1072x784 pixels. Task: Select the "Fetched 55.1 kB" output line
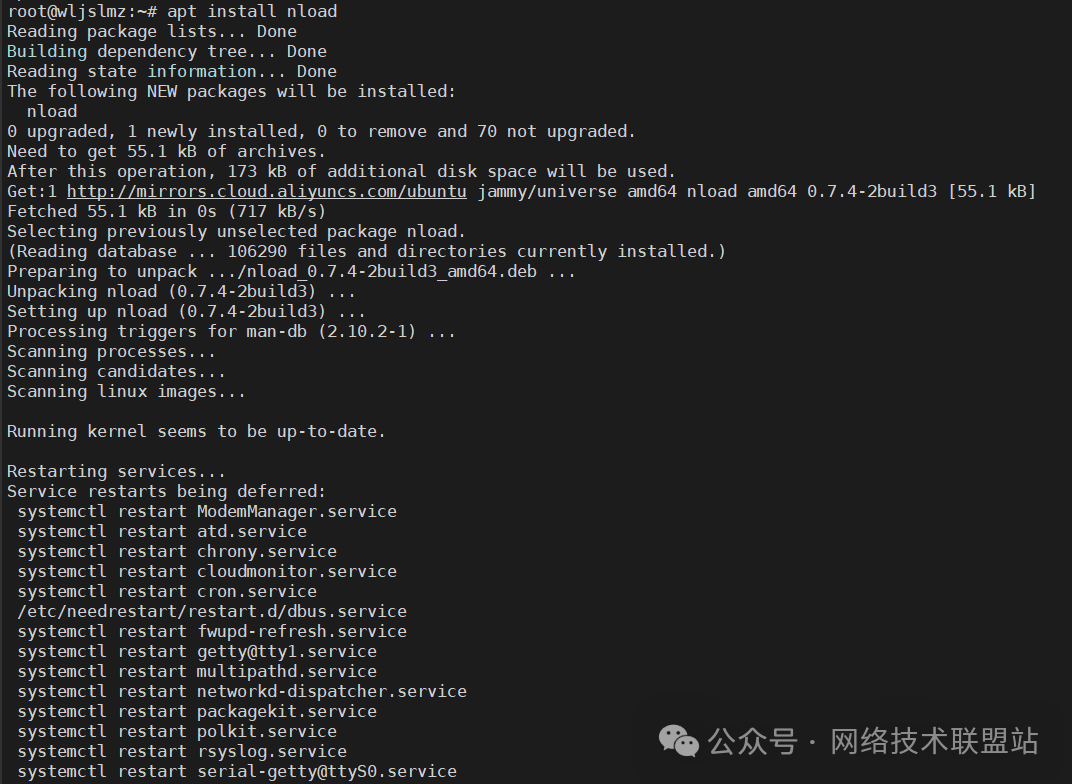150,211
